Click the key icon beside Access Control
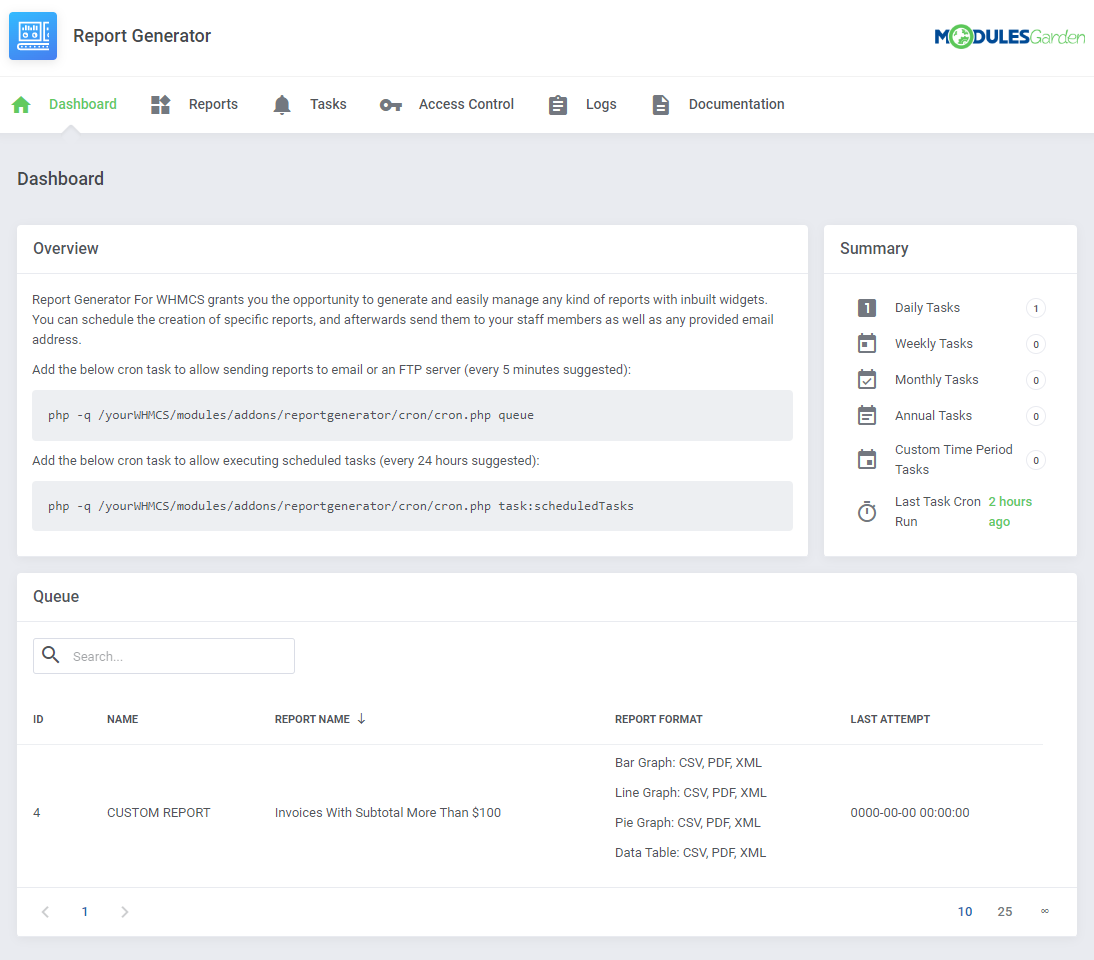The height and width of the screenshot is (960, 1094). coord(391,105)
